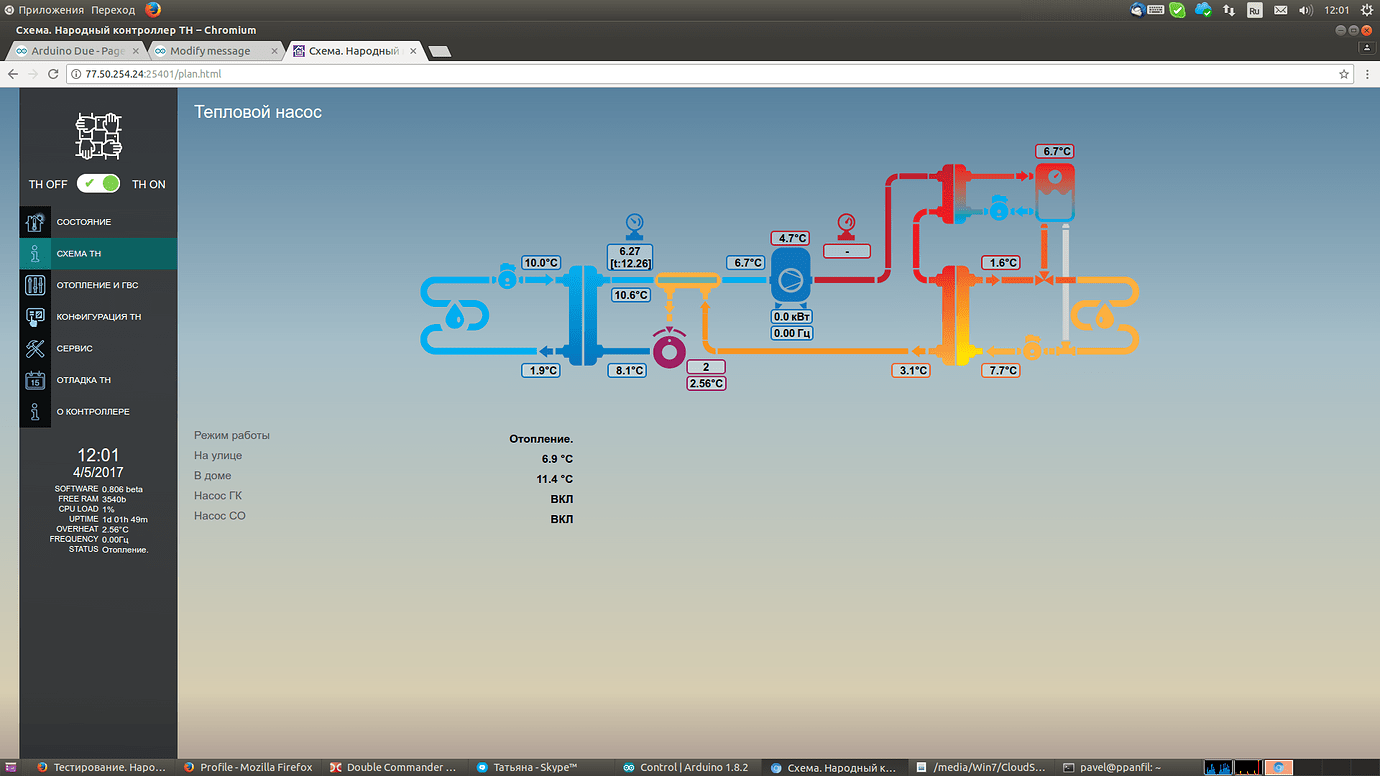Image resolution: width=1380 pixels, height=776 pixels.
Task: Click the Ru keyboard layout indicator
Action: coord(1254,10)
